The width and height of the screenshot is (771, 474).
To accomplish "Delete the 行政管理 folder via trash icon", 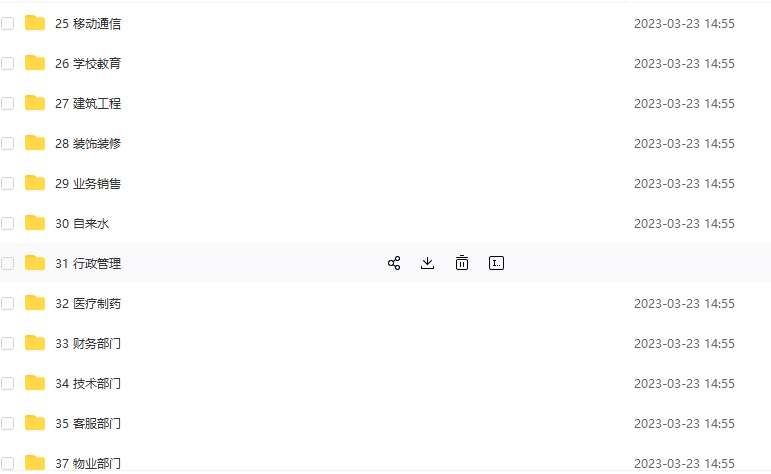I will pyautogui.click(x=461, y=263).
